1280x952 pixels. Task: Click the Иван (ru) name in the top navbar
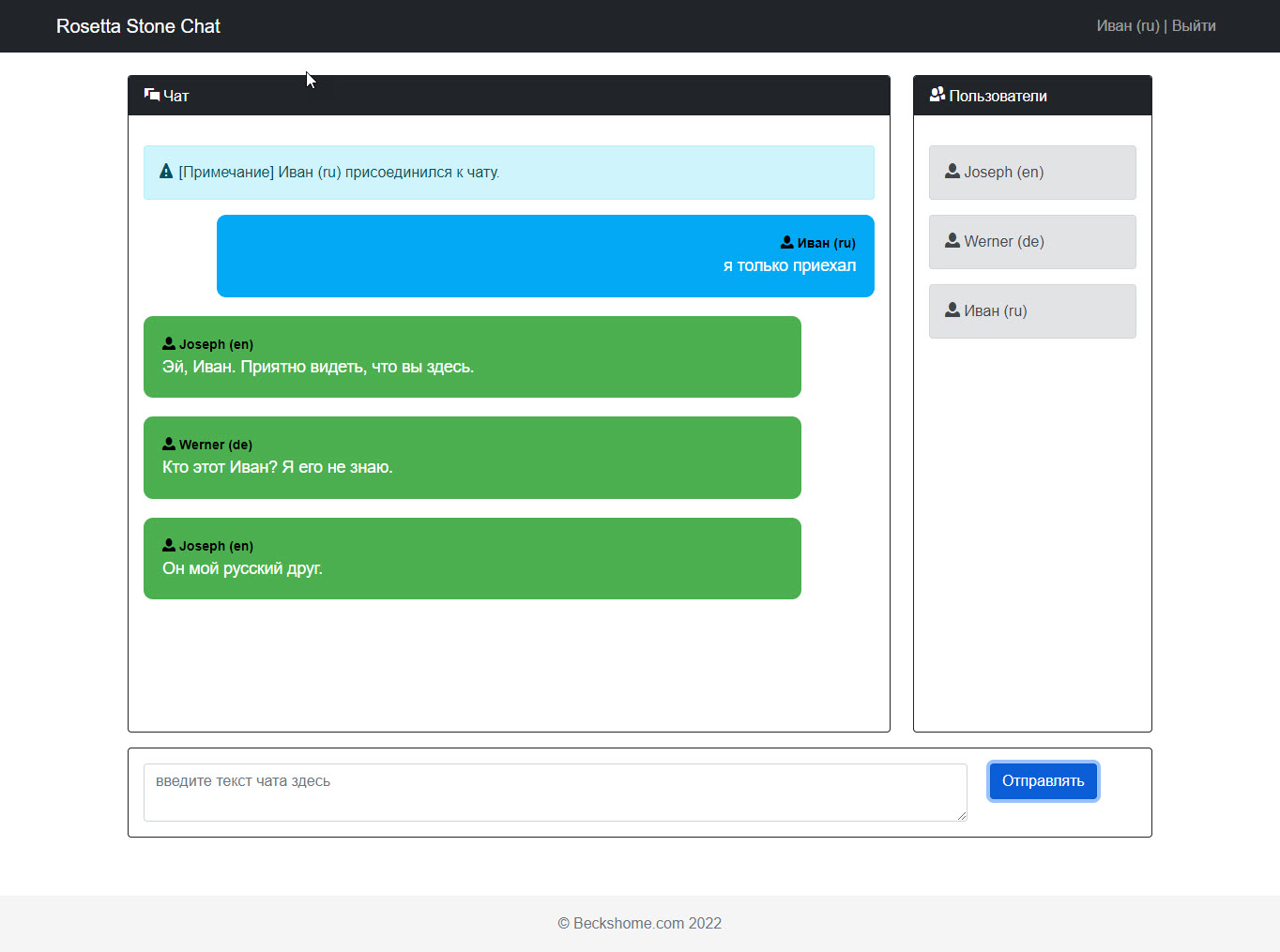(1128, 26)
